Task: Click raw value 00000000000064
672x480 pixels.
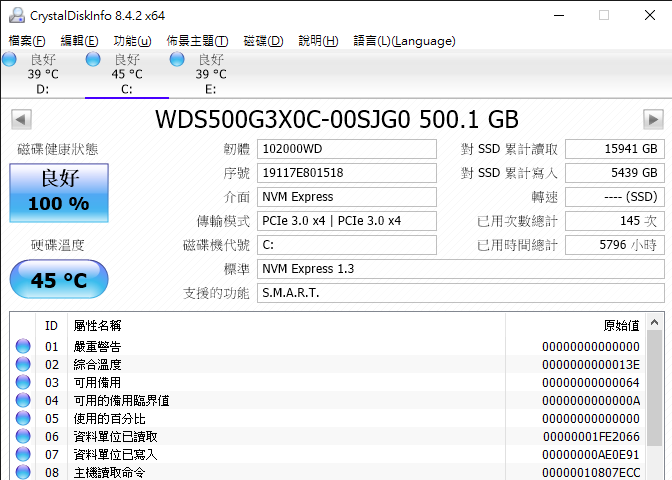Action: coord(591,383)
